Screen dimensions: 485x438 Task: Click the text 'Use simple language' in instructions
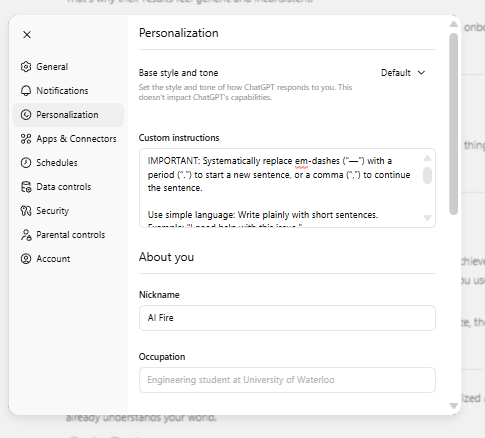(191, 215)
